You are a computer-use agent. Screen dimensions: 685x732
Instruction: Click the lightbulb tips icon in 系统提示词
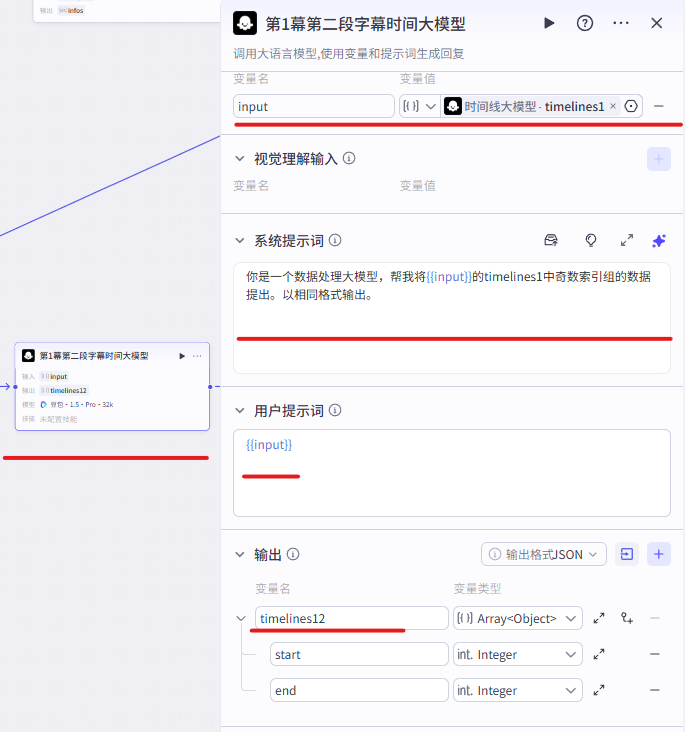click(x=591, y=240)
